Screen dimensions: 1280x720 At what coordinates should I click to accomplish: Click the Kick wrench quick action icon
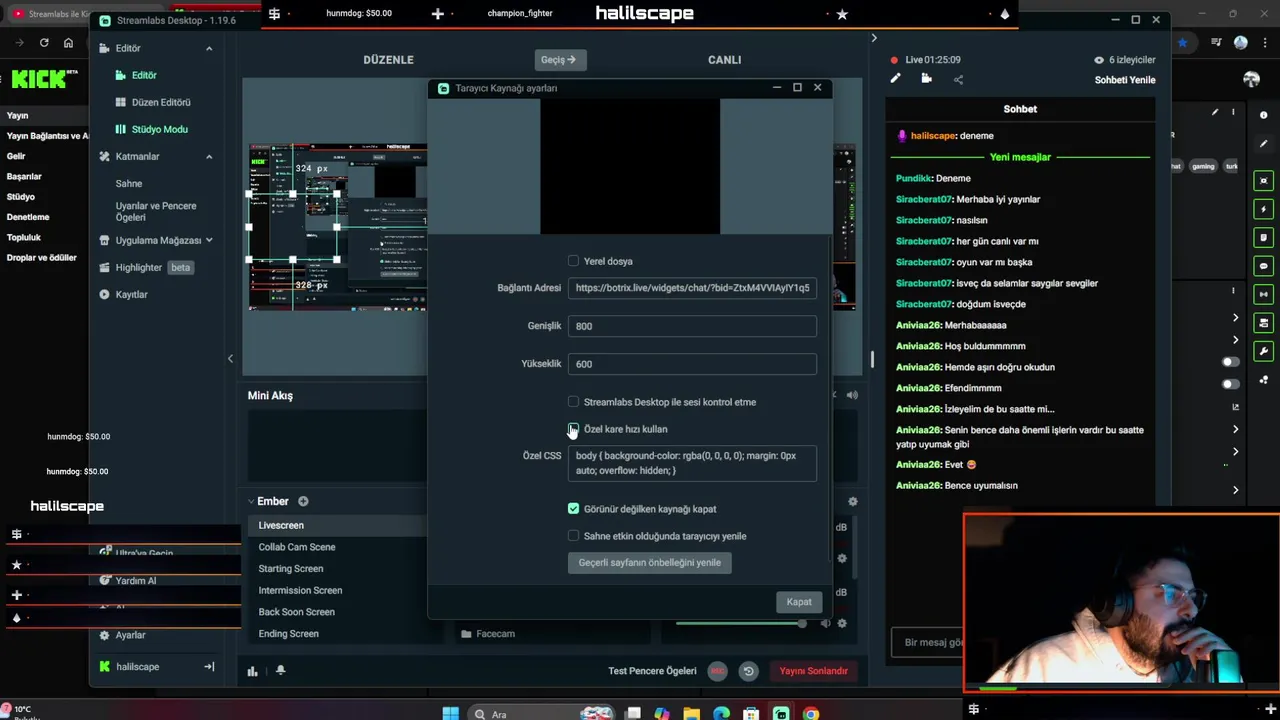point(1264,351)
